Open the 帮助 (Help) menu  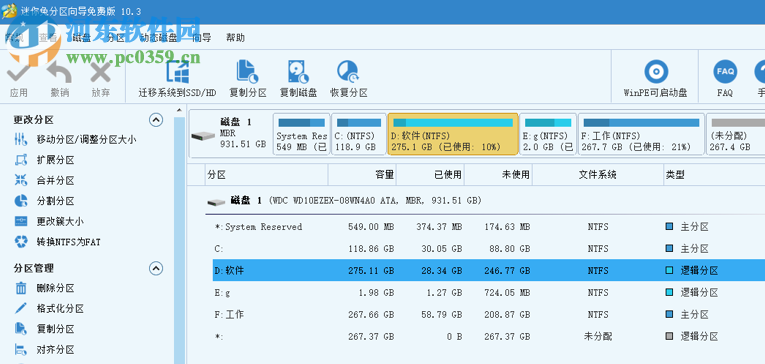(x=236, y=38)
